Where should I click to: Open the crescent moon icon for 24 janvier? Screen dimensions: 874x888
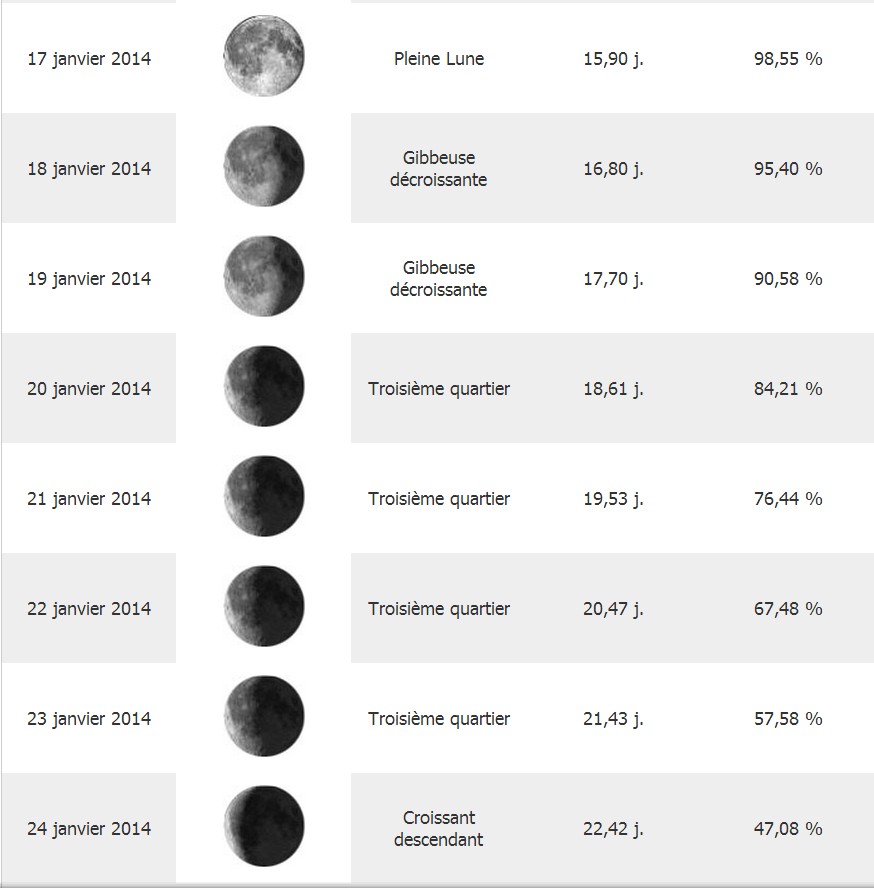[x=264, y=825]
